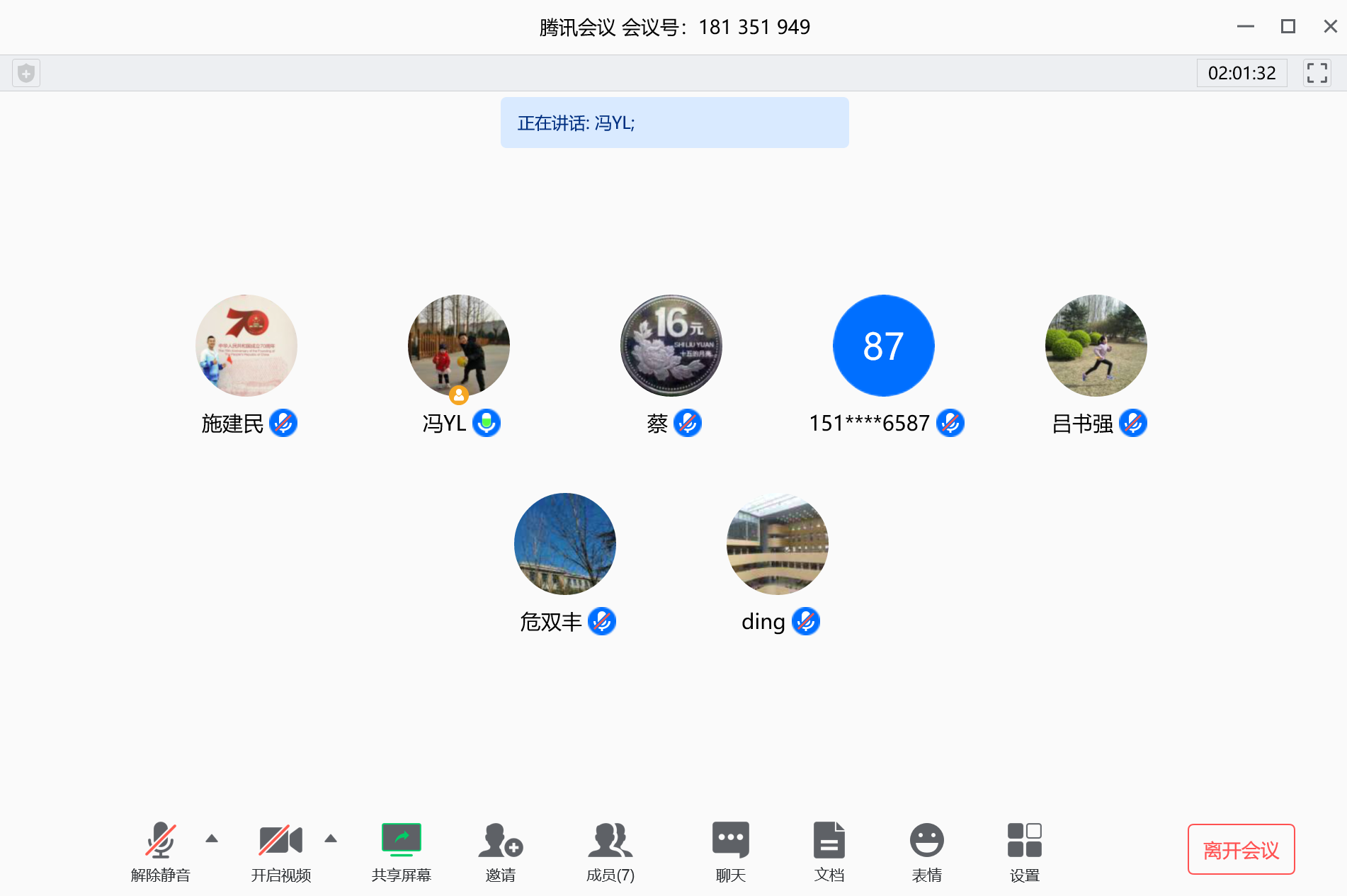Select the 蔡 participant's coin avatar
1347x896 pixels.
pyautogui.click(x=671, y=346)
